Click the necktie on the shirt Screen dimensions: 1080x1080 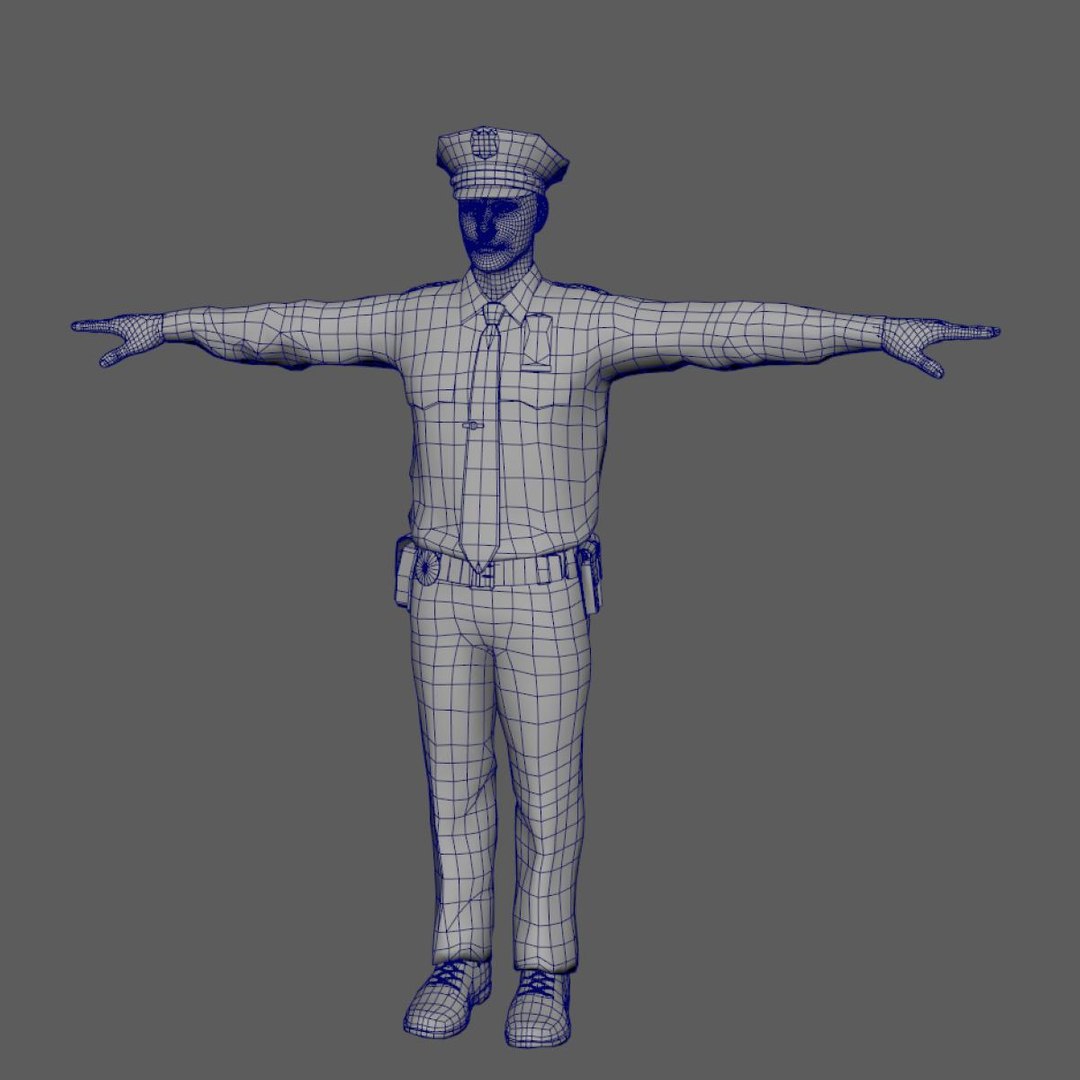[481, 437]
